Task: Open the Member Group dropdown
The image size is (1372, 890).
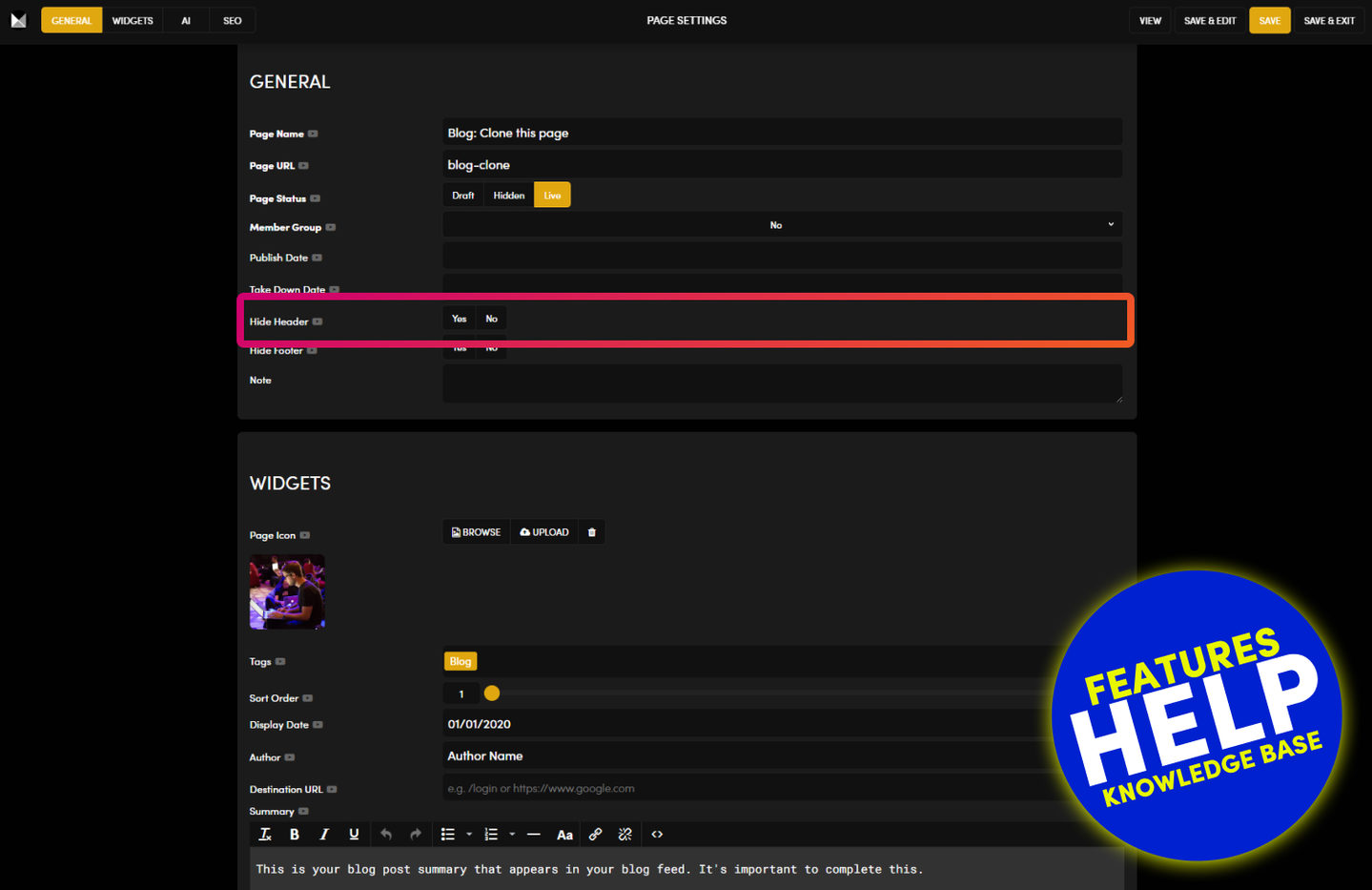Action: pyautogui.click(x=782, y=225)
